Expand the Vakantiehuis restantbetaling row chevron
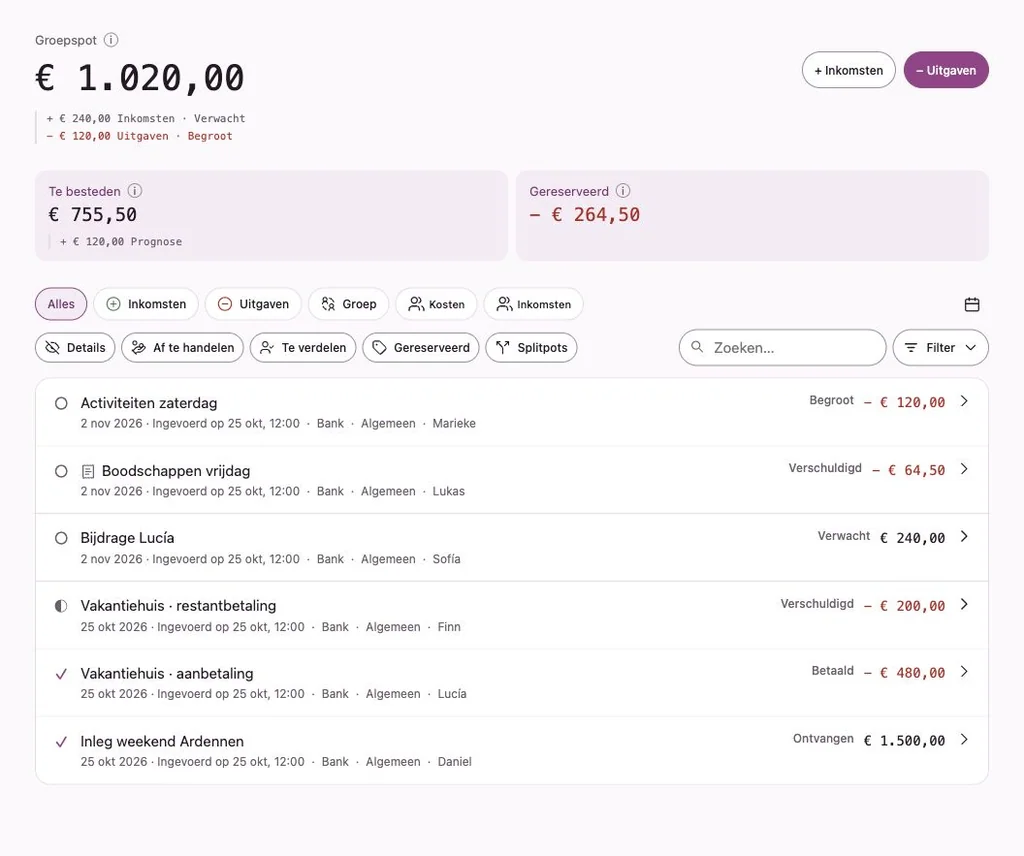1024x856 pixels. [965, 605]
